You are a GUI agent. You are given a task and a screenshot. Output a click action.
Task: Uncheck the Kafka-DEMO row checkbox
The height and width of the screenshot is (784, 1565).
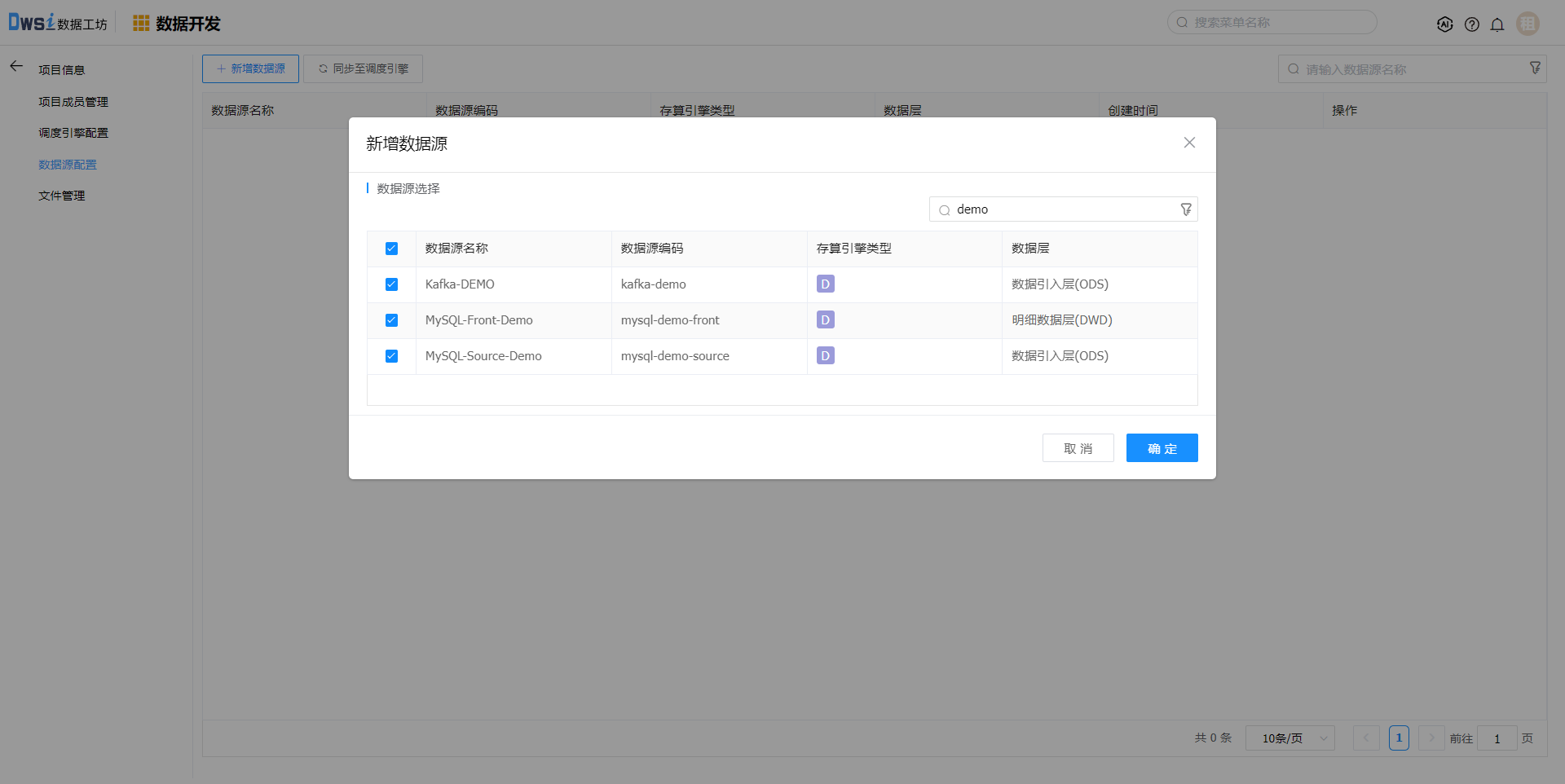click(391, 284)
